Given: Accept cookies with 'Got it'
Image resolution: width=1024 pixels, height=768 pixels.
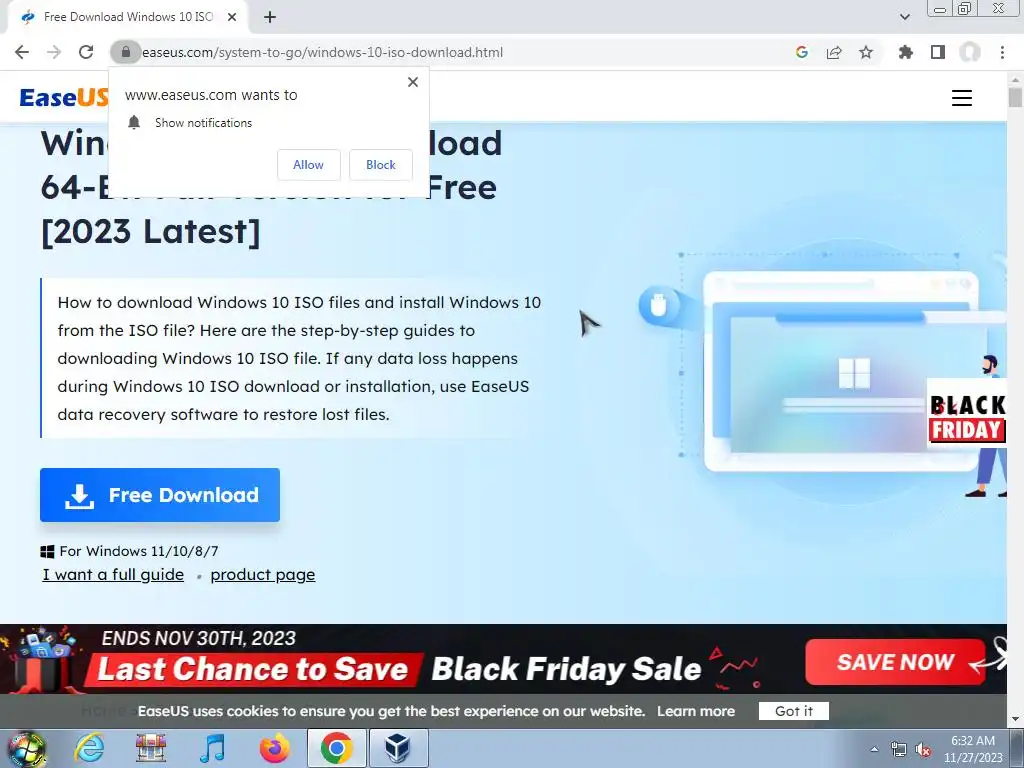Looking at the screenshot, I should (x=793, y=711).
